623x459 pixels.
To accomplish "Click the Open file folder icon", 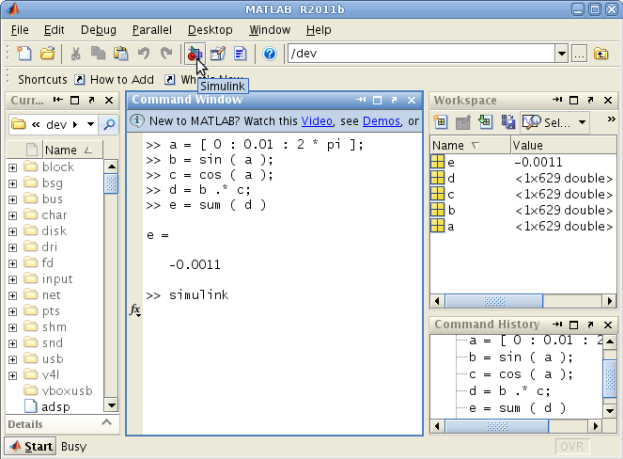I will pyautogui.click(x=47, y=53).
